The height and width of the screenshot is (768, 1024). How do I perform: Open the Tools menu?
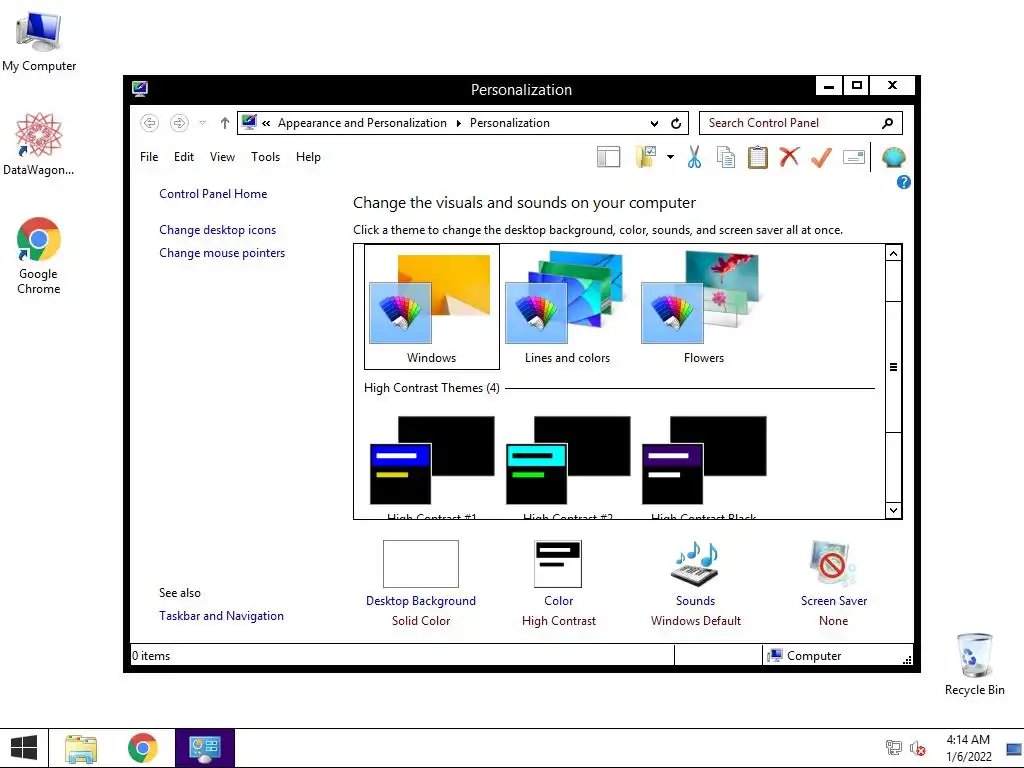pyautogui.click(x=265, y=157)
